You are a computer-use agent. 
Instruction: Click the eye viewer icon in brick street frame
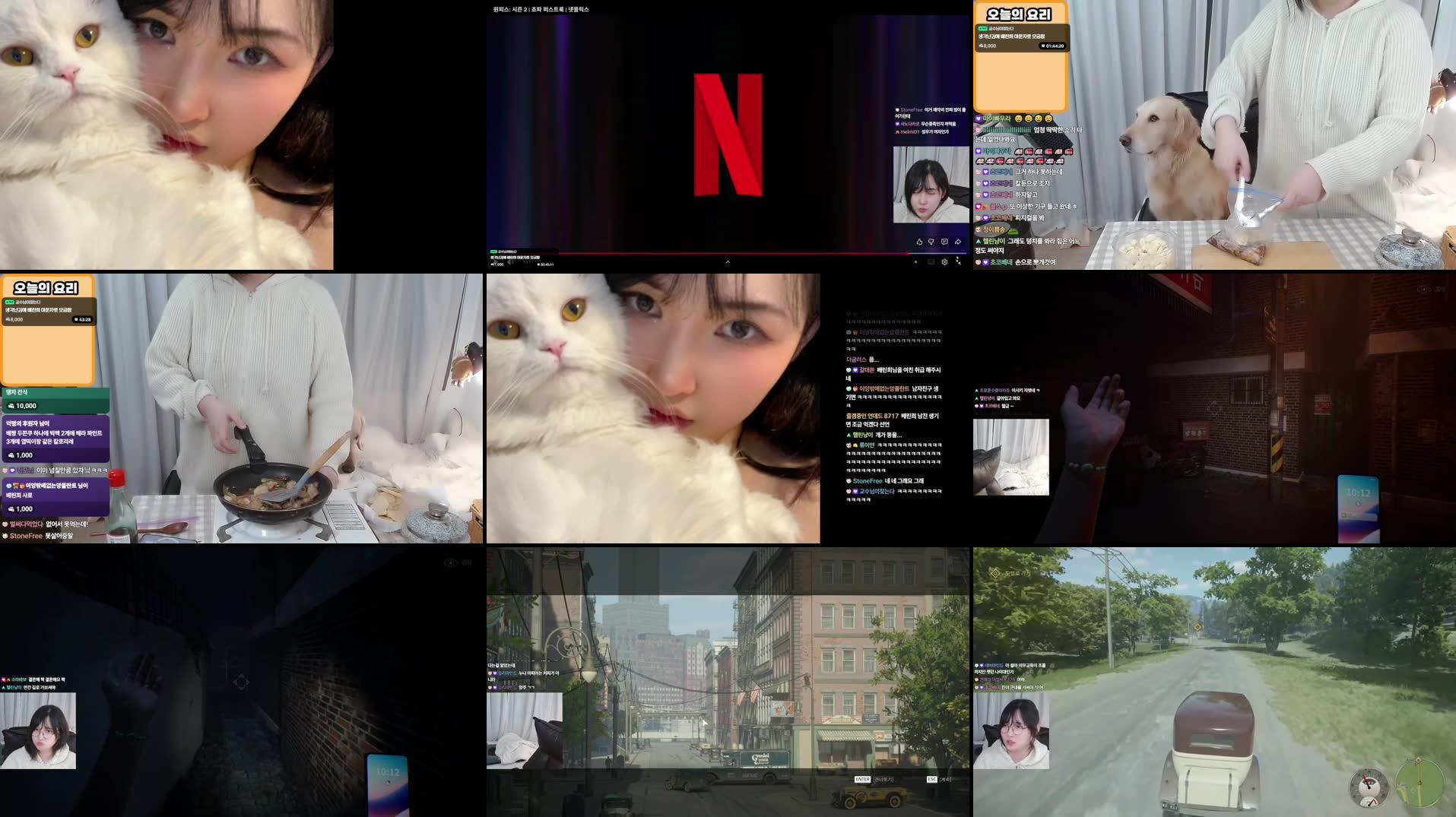pos(1423,289)
